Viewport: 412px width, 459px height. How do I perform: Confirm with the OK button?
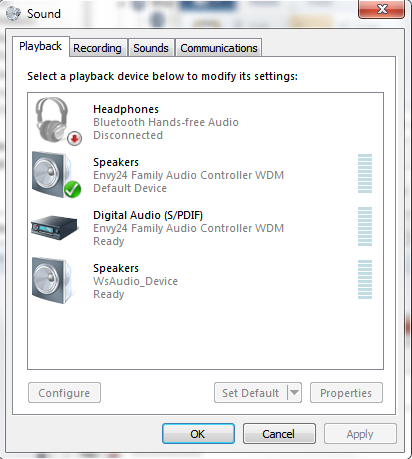coord(198,434)
